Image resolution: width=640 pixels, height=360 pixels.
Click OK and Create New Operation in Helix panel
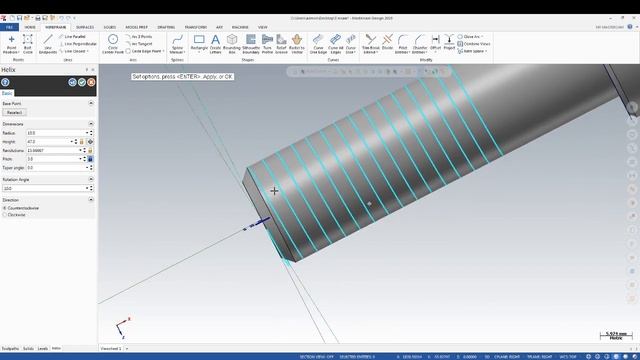tap(72, 82)
